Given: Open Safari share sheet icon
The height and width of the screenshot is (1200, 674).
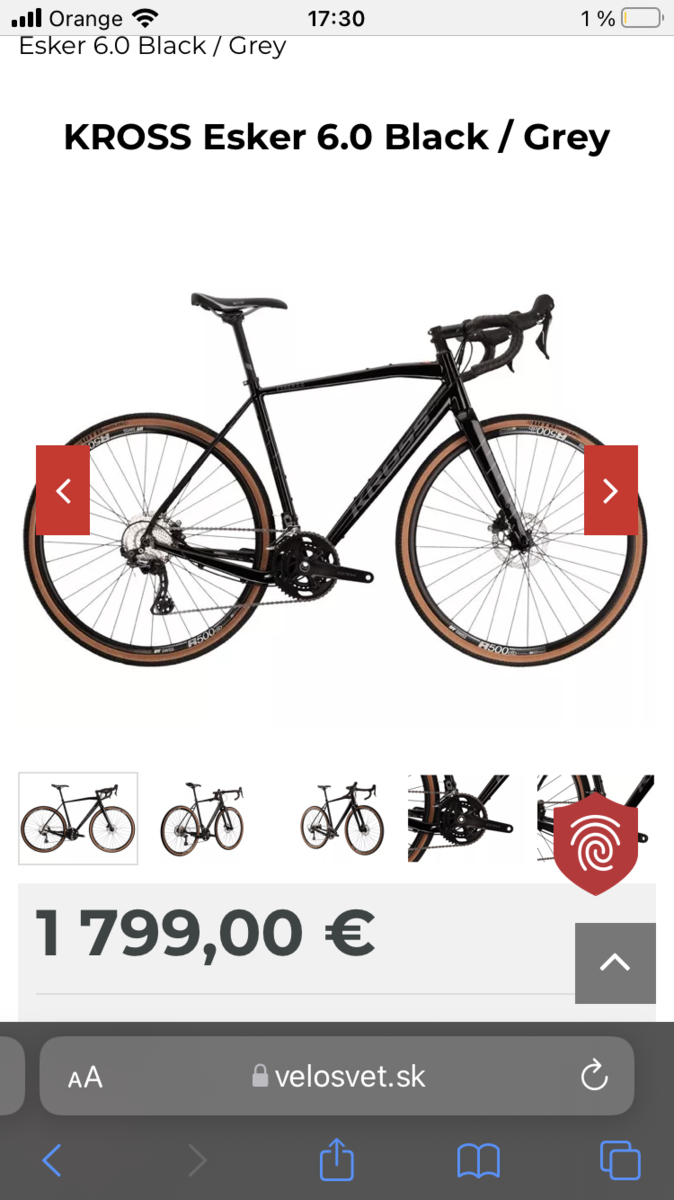Looking at the screenshot, I should (337, 1160).
